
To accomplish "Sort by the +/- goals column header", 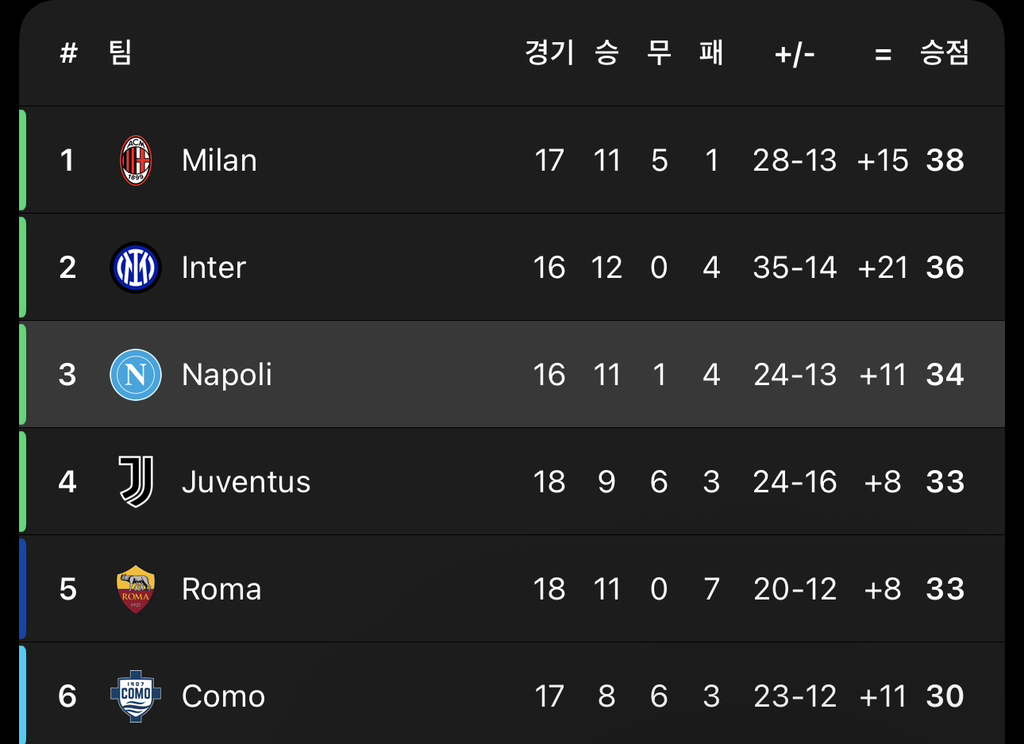I will (795, 54).
